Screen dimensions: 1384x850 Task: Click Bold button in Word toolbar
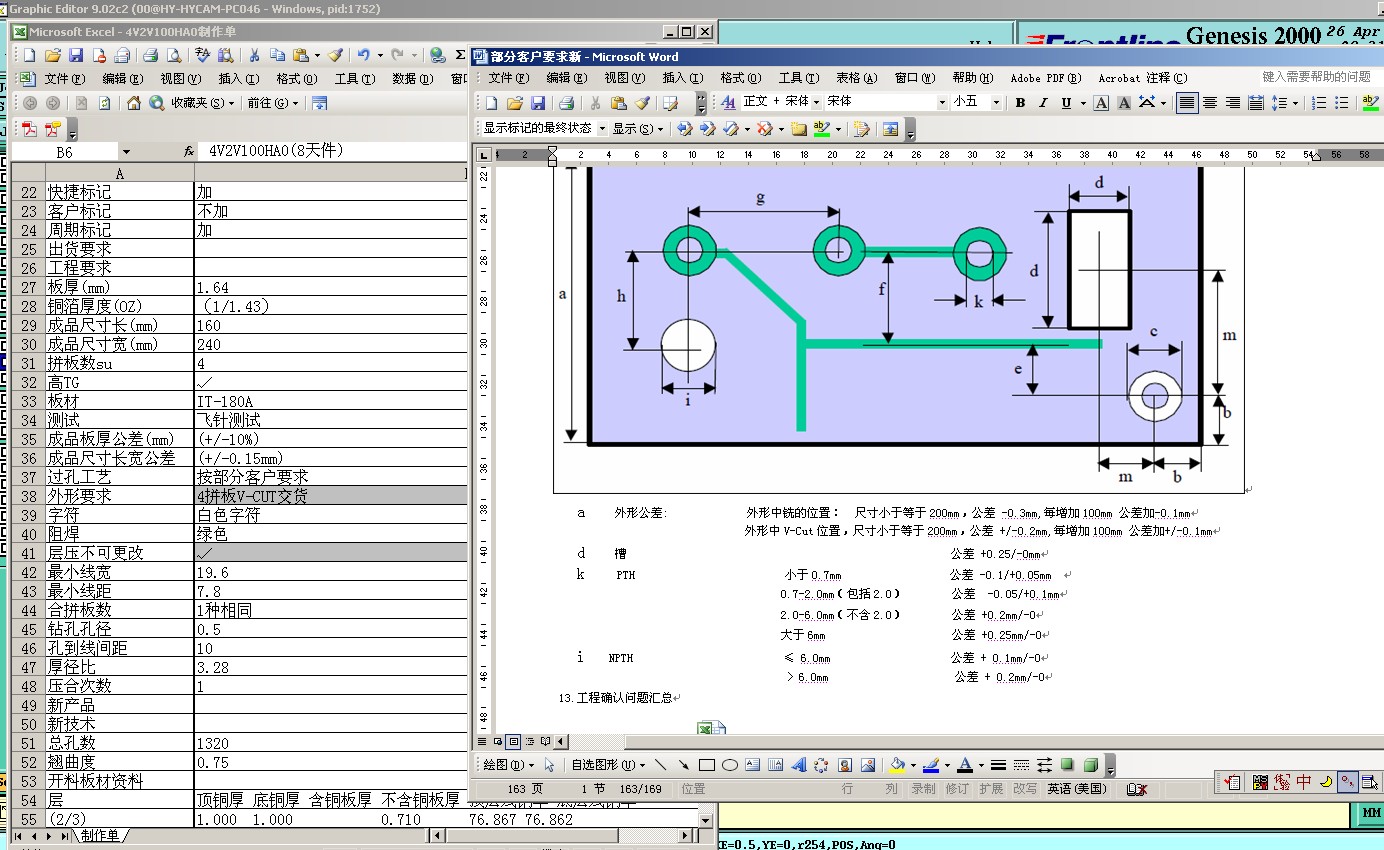[x=1020, y=102]
